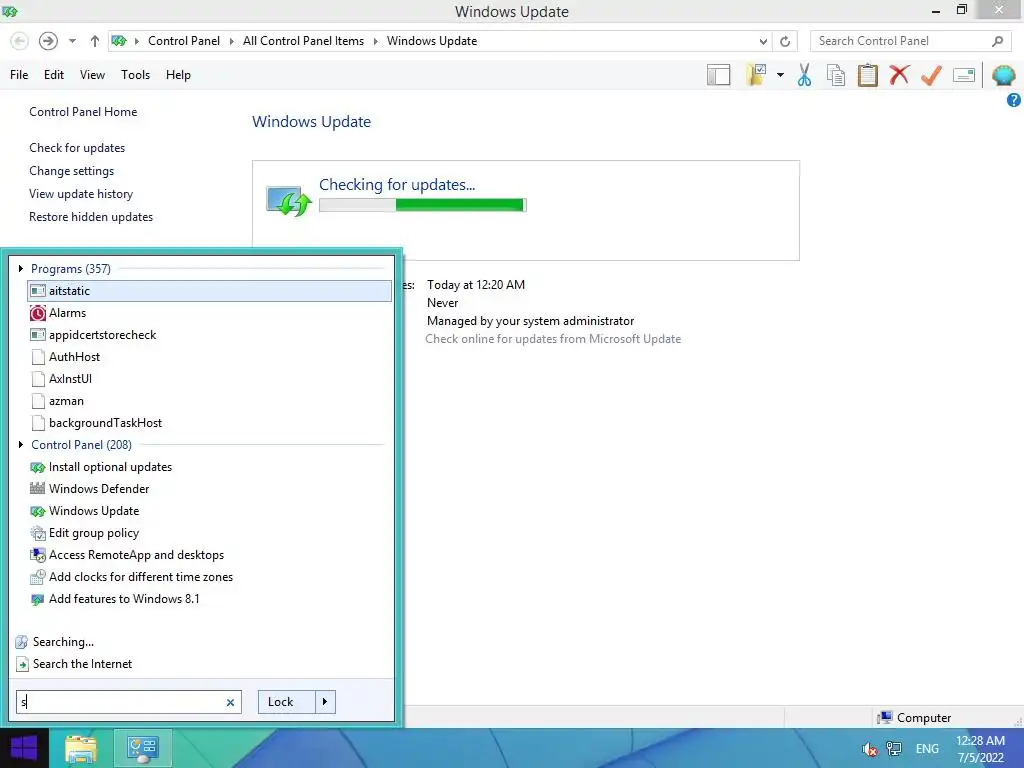The width and height of the screenshot is (1024, 768).
Task: Click the Back navigation arrow
Action: click(x=20, y=41)
